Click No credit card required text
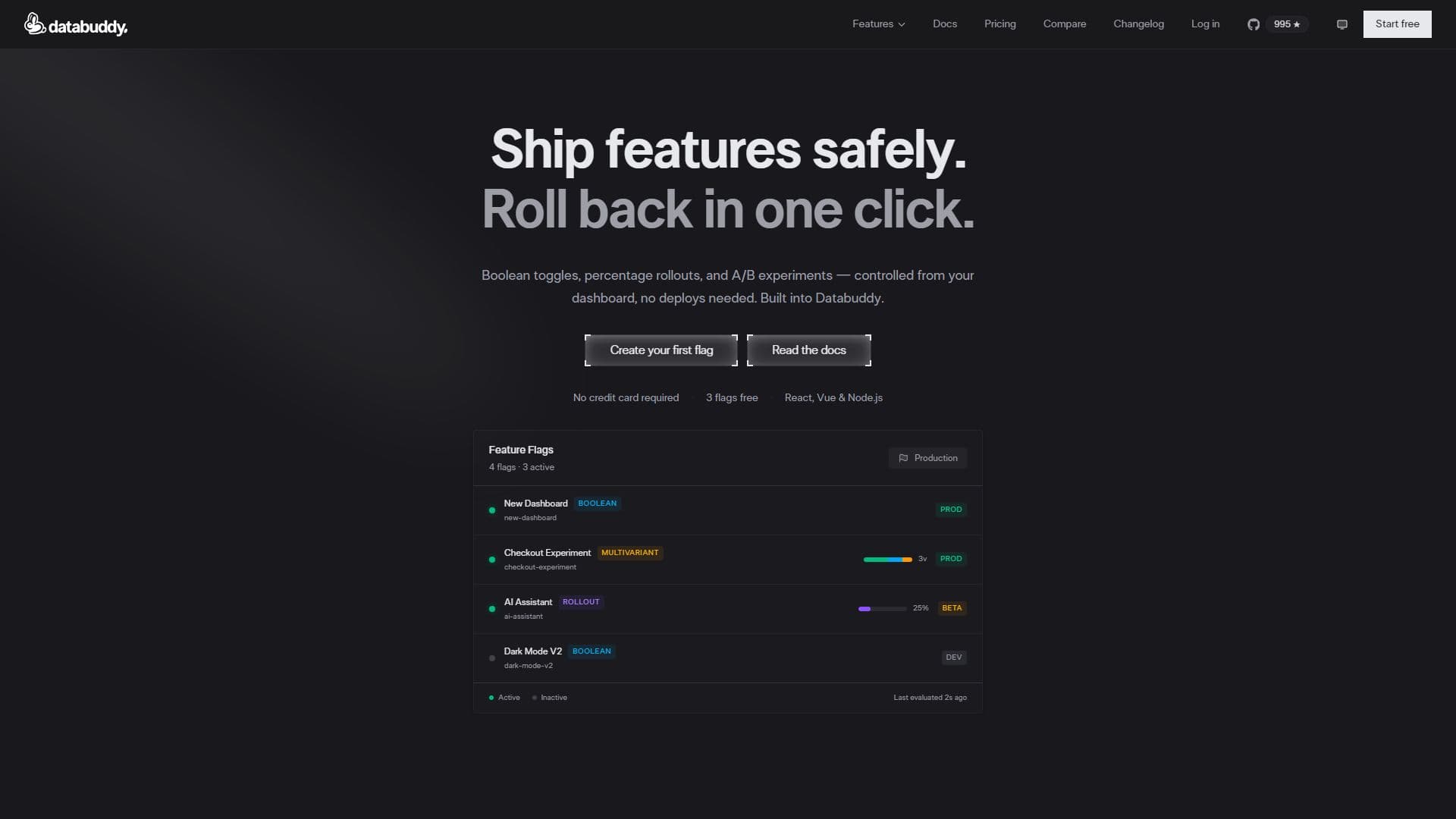 click(x=626, y=397)
